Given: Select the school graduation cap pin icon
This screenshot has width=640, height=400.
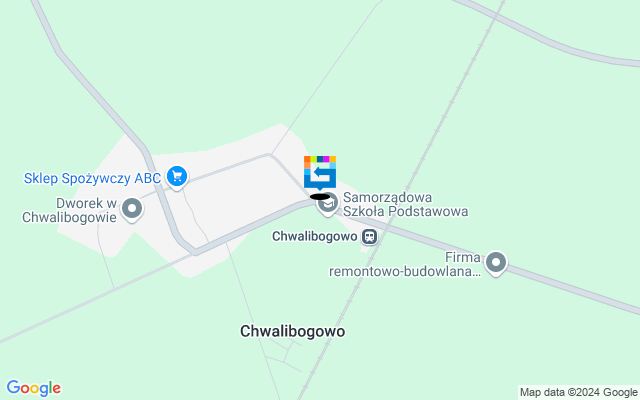Looking at the screenshot, I should pyautogui.click(x=329, y=204).
